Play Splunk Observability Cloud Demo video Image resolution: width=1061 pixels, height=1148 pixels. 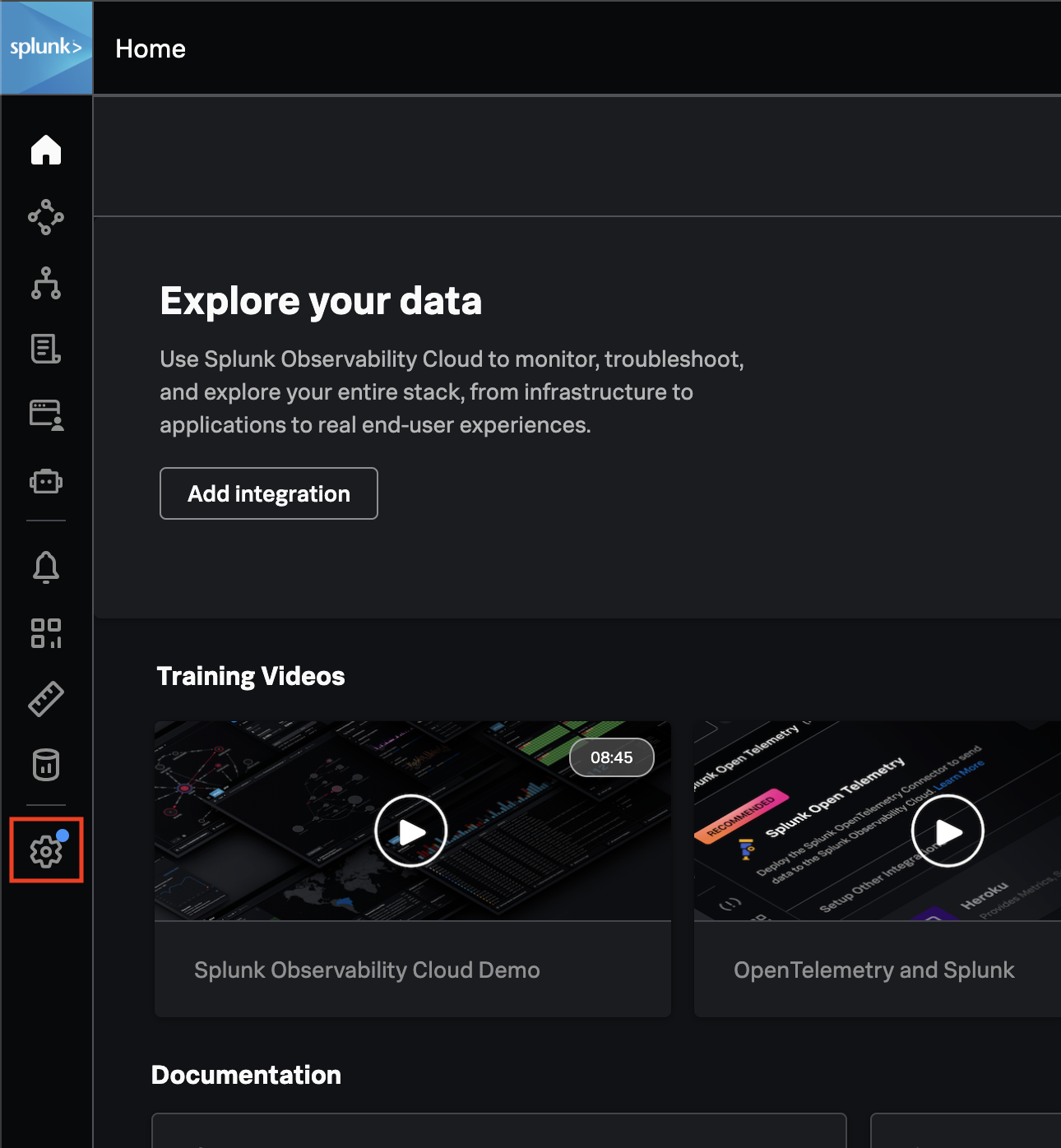coord(411,831)
